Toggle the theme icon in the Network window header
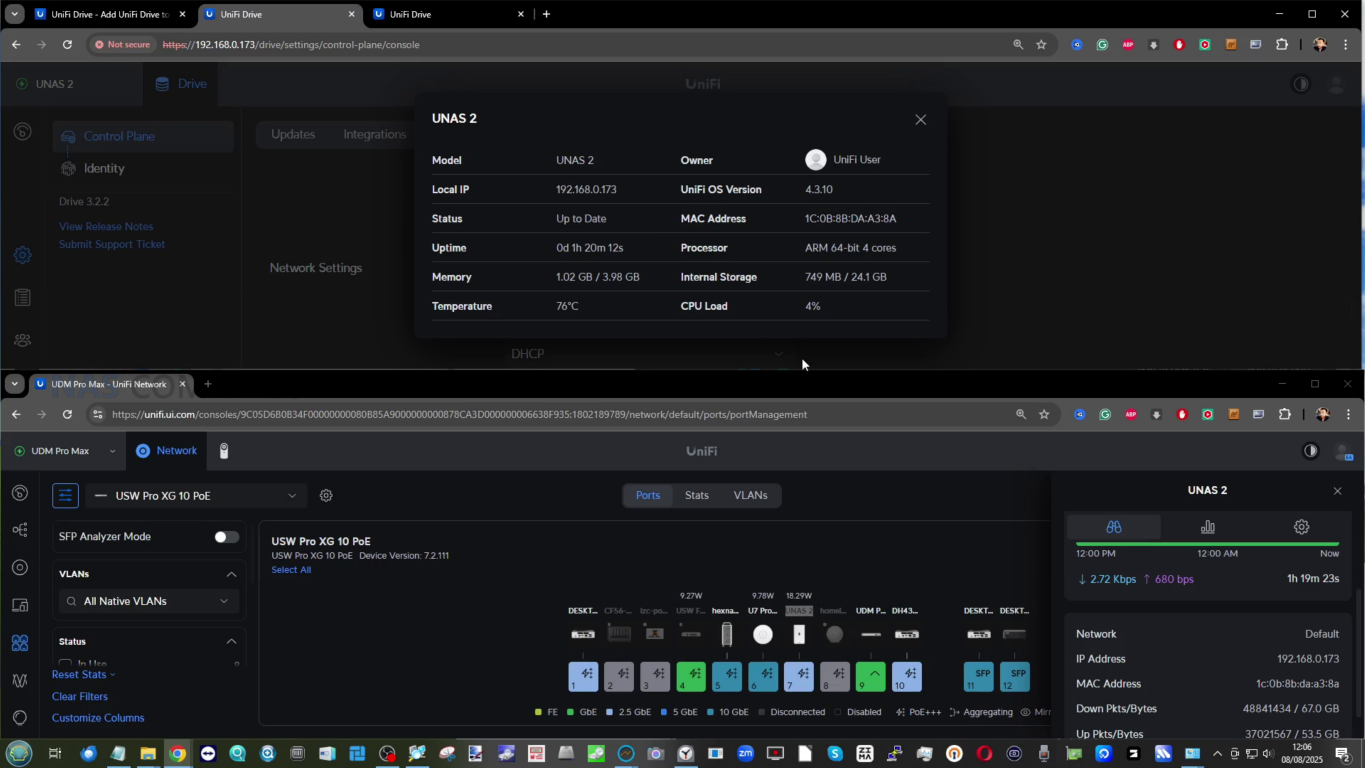 1311,451
